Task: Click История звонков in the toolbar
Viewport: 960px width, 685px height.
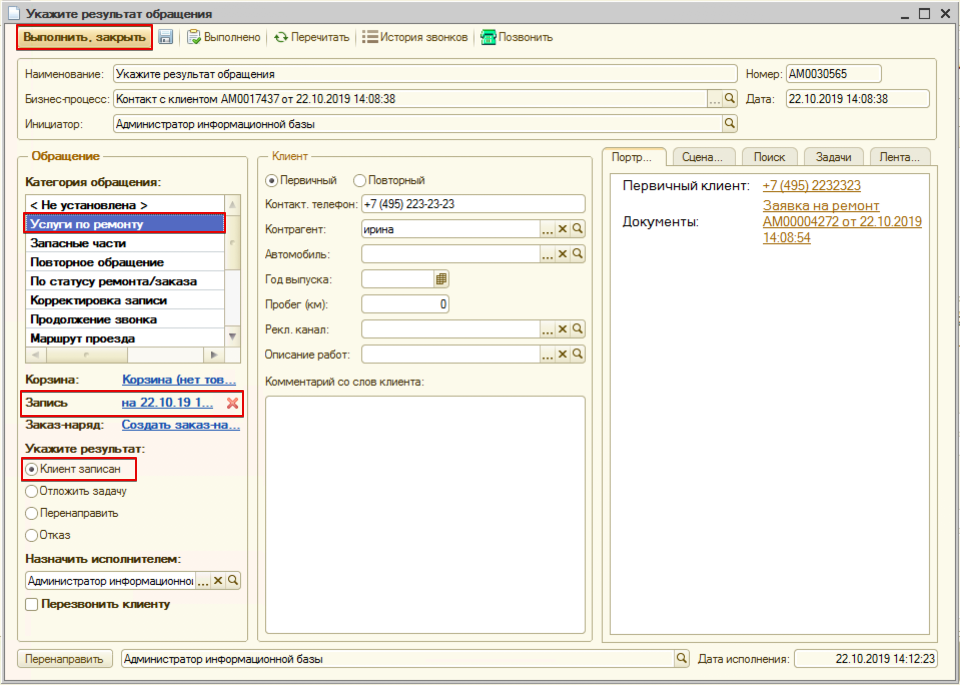Action: (415, 37)
